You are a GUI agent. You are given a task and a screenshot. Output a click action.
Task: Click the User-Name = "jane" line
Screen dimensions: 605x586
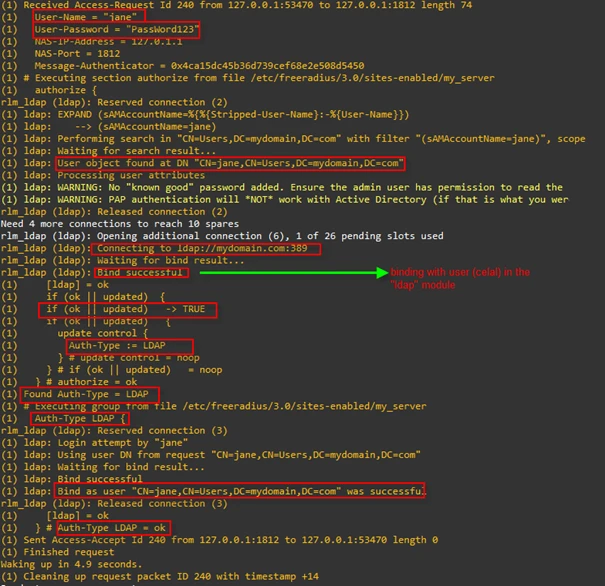tap(88, 17)
